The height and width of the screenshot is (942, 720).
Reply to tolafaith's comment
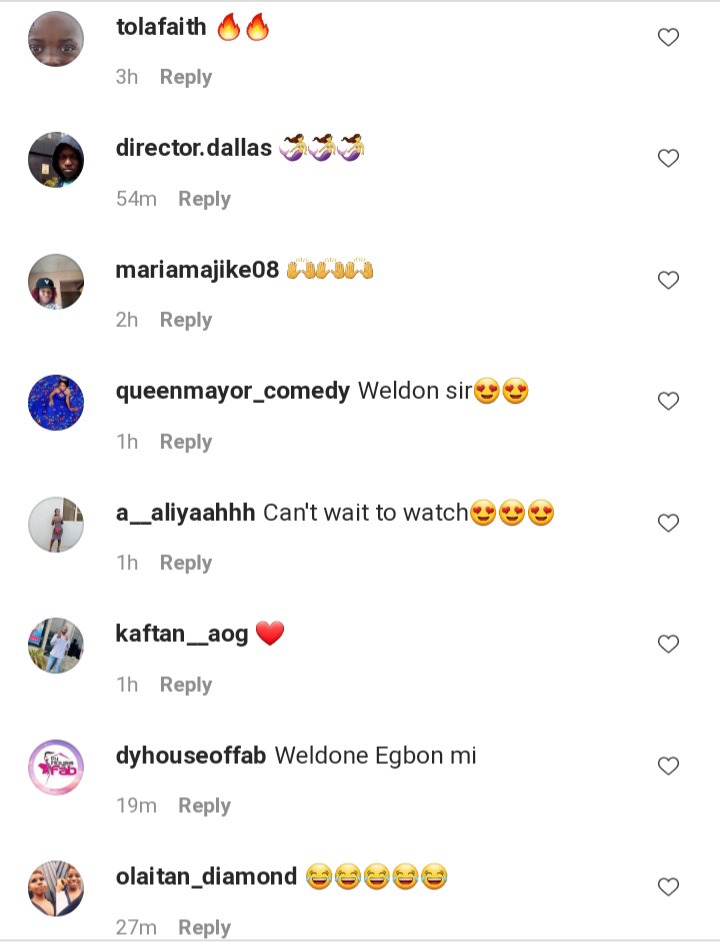click(x=186, y=77)
